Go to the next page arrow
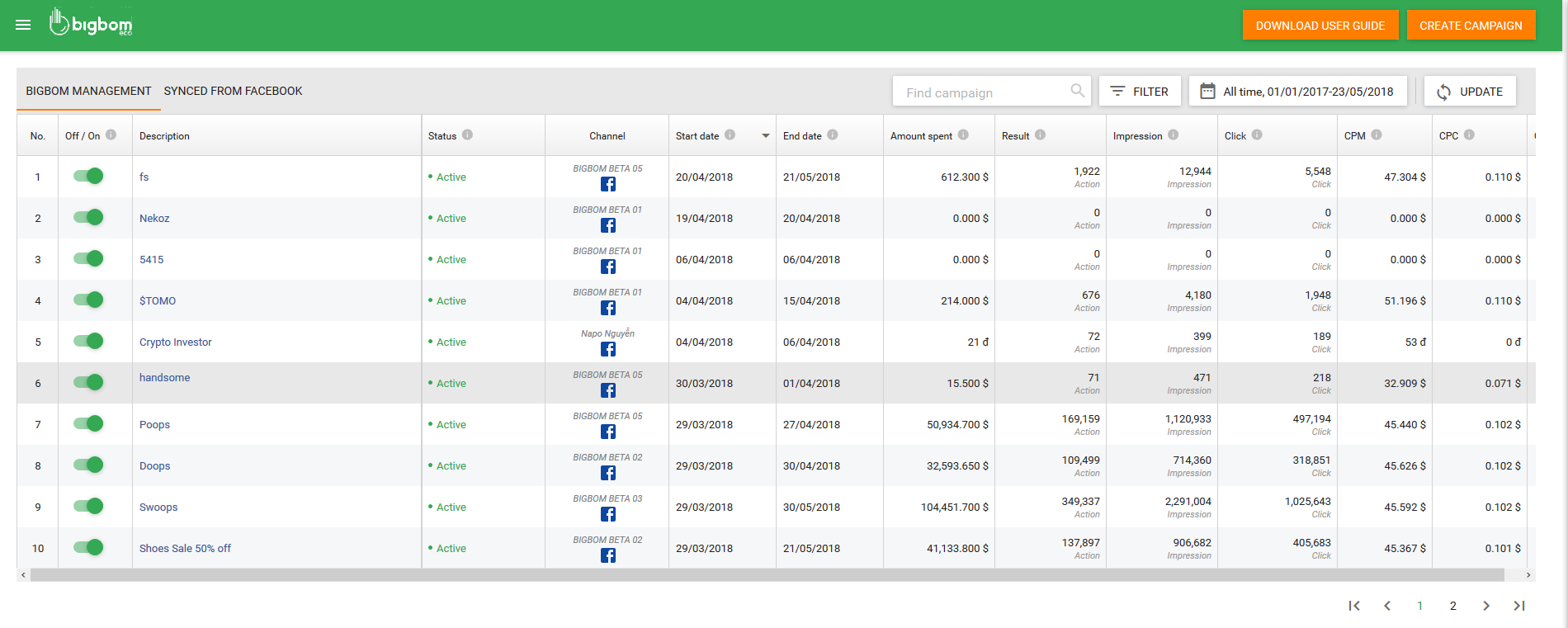 pyautogui.click(x=1485, y=606)
